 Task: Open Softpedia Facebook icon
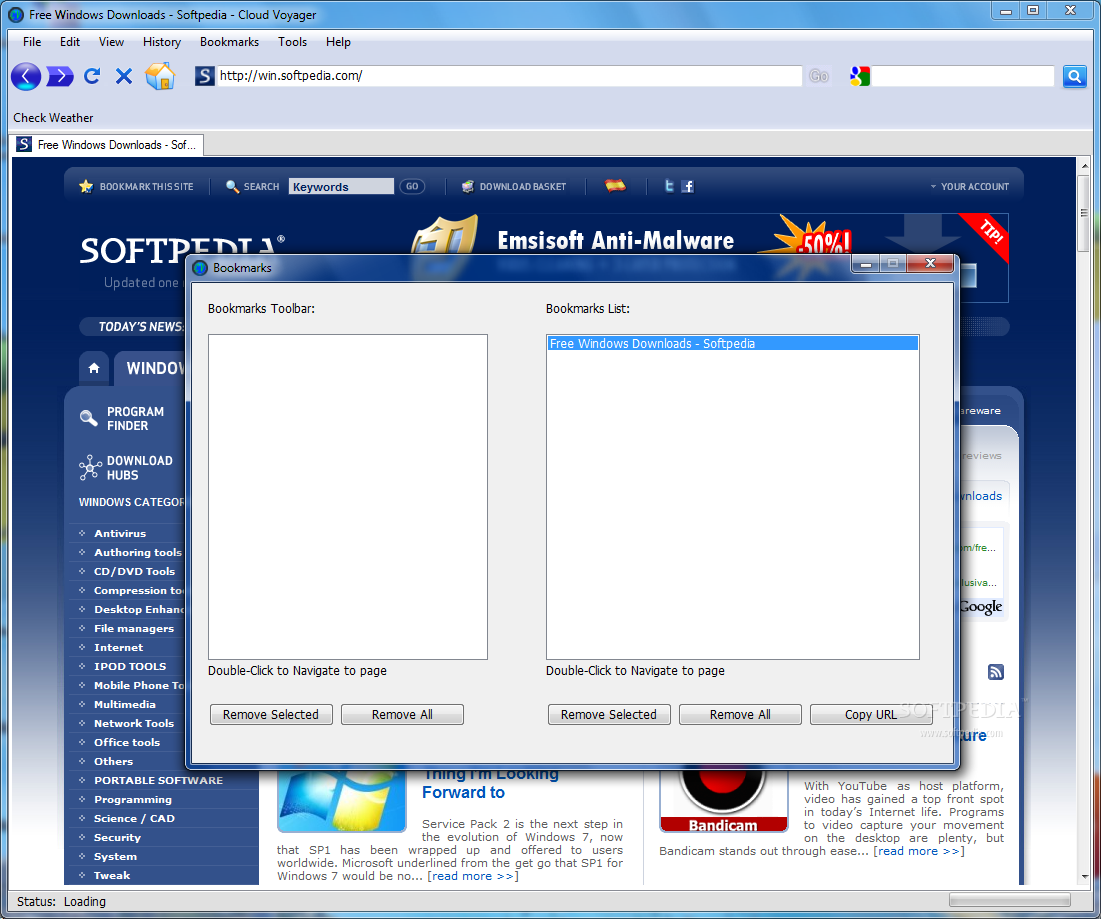tap(687, 186)
